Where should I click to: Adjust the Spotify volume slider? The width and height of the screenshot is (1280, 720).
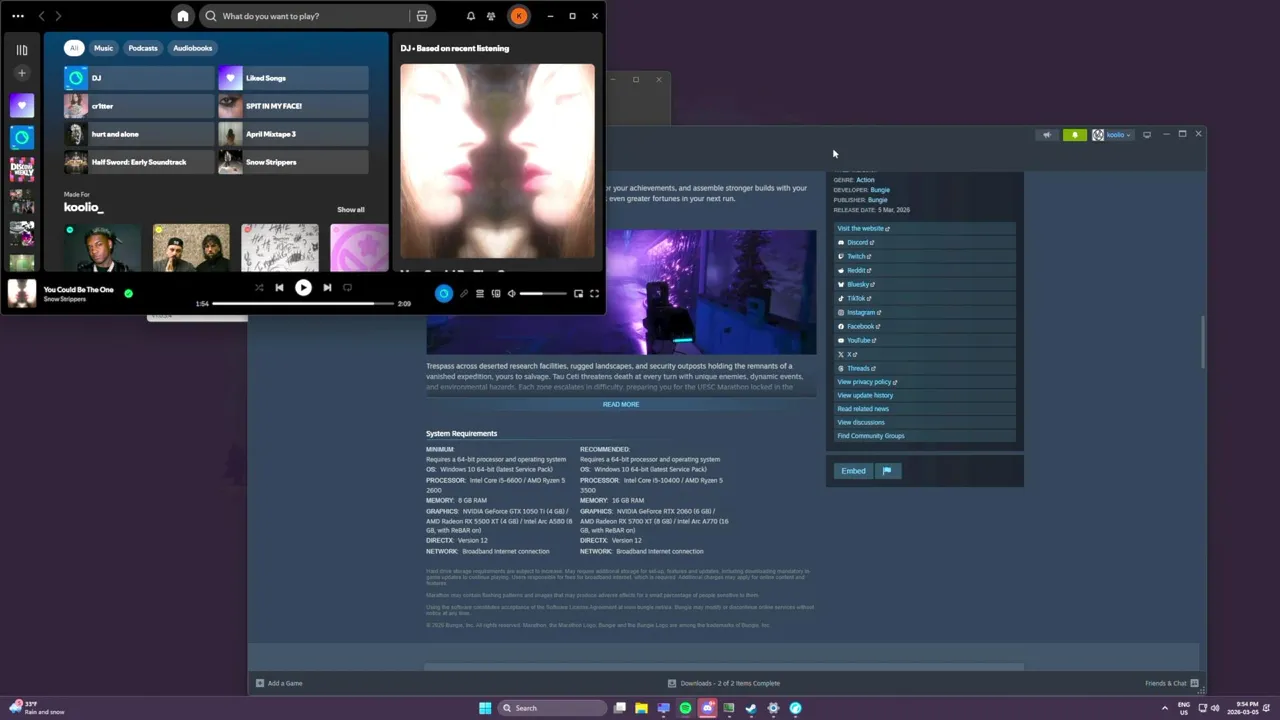tap(545, 293)
